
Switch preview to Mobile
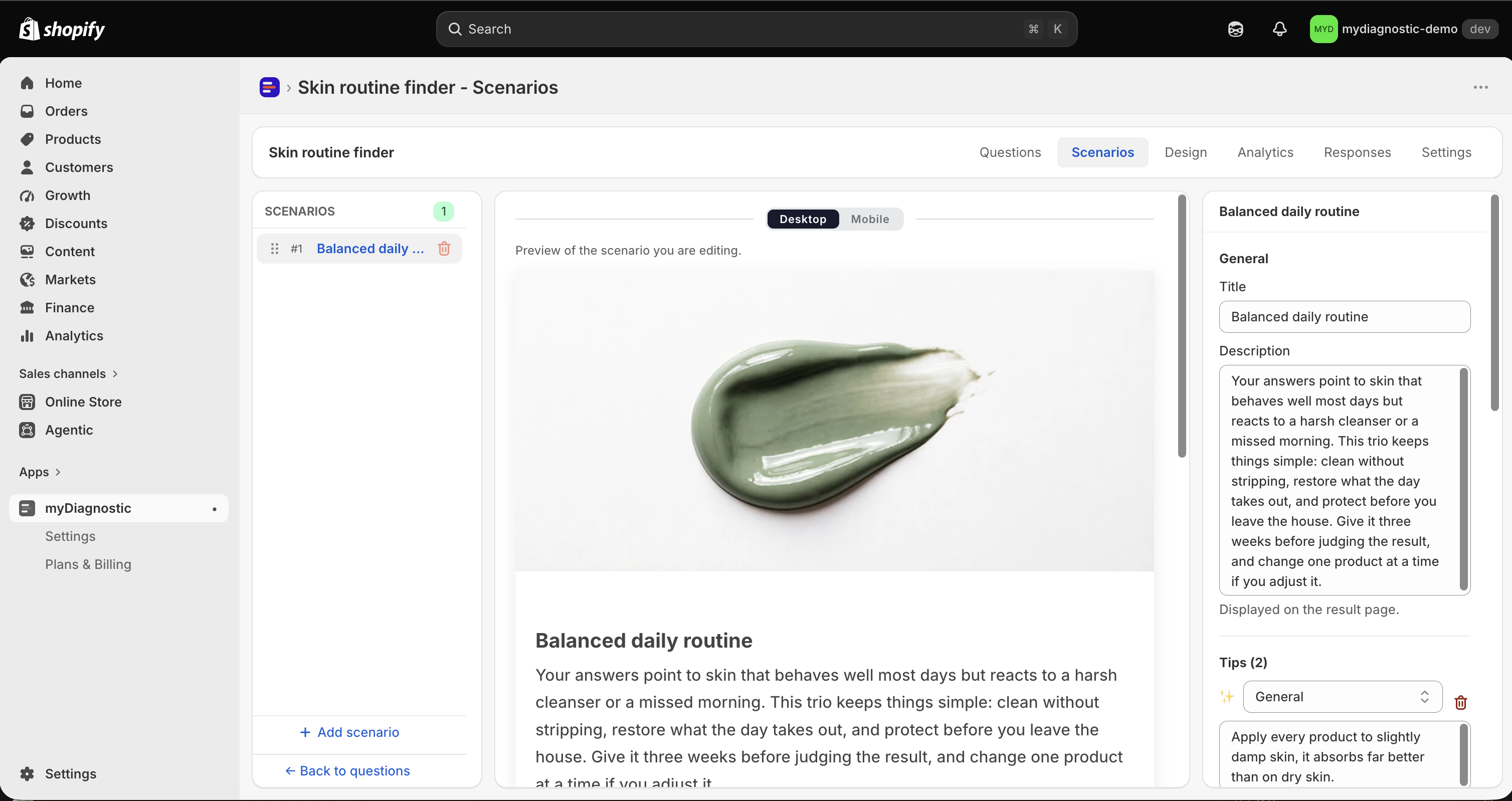coord(870,219)
